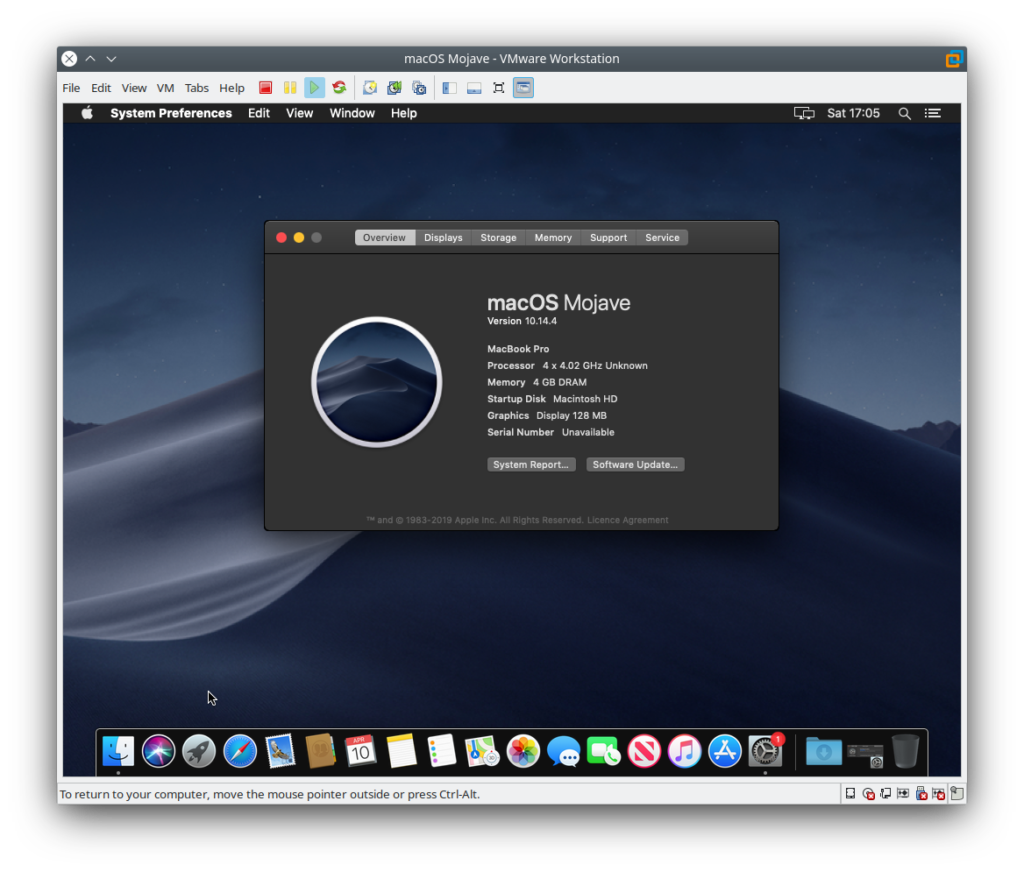1024x872 pixels.
Task: Launch Siri from the dock
Action: click(x=159, y=751)
